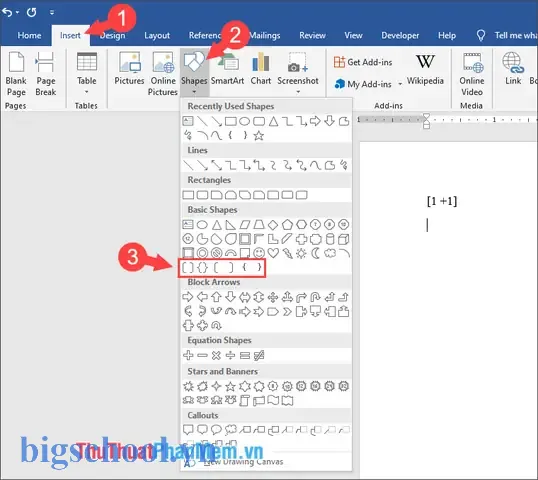Select the diamond basic shape

[x=273, y=225]
